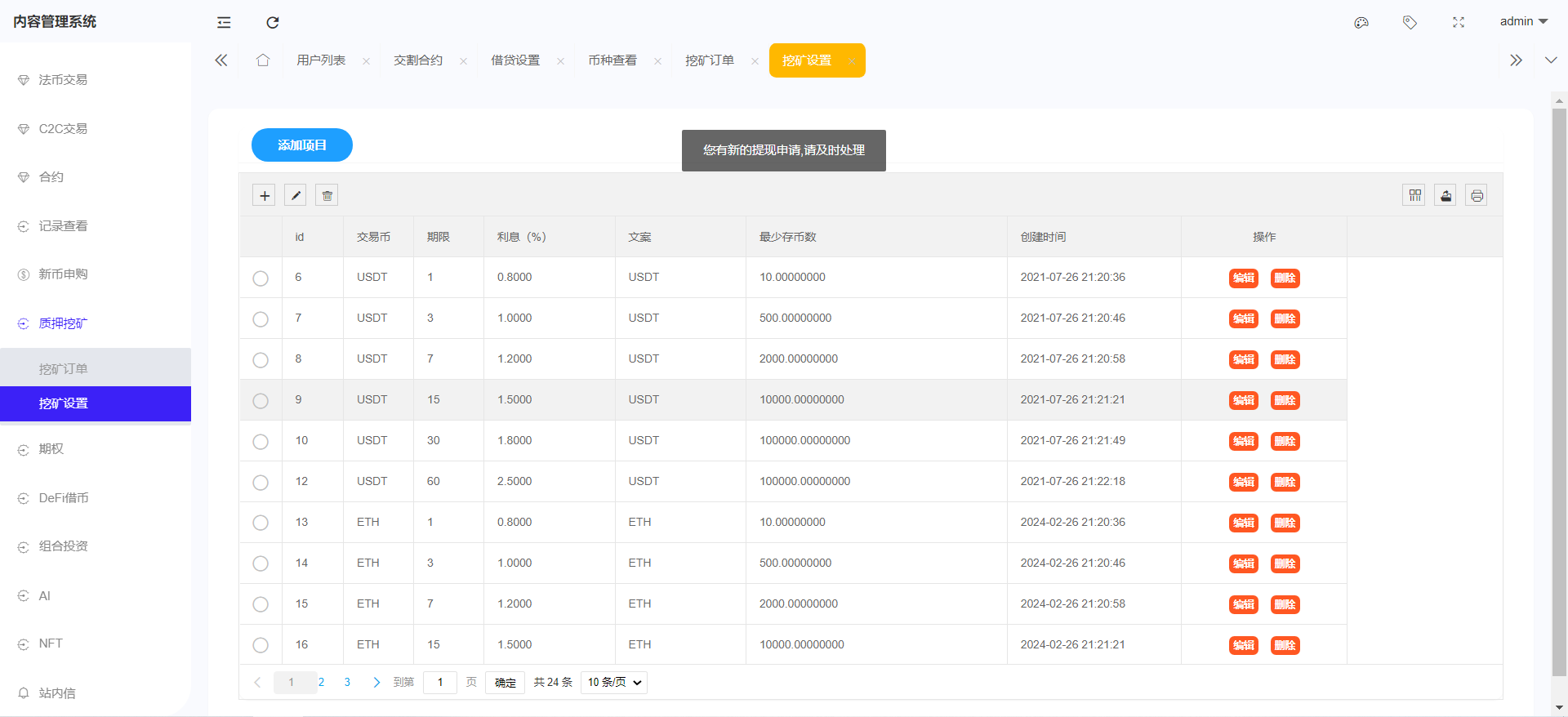The image size is (1568, 717).
Task: Expand the DeFi借币 sidebar menu
Action: [64, 498]
